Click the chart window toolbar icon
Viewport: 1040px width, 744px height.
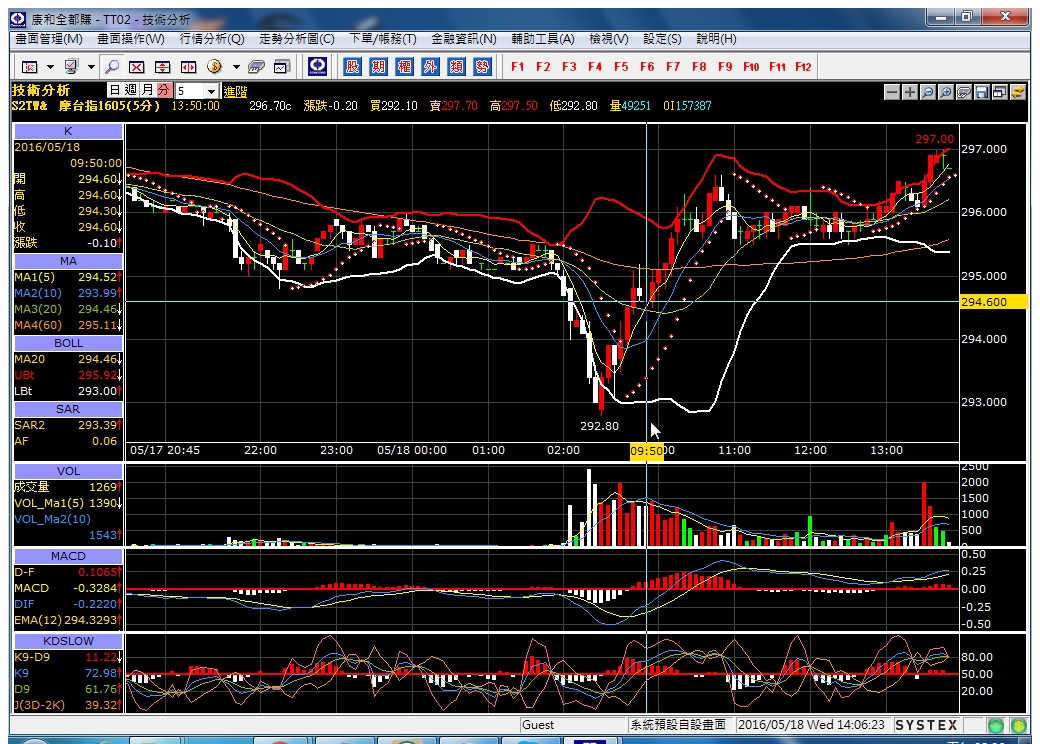click(283, 67)
